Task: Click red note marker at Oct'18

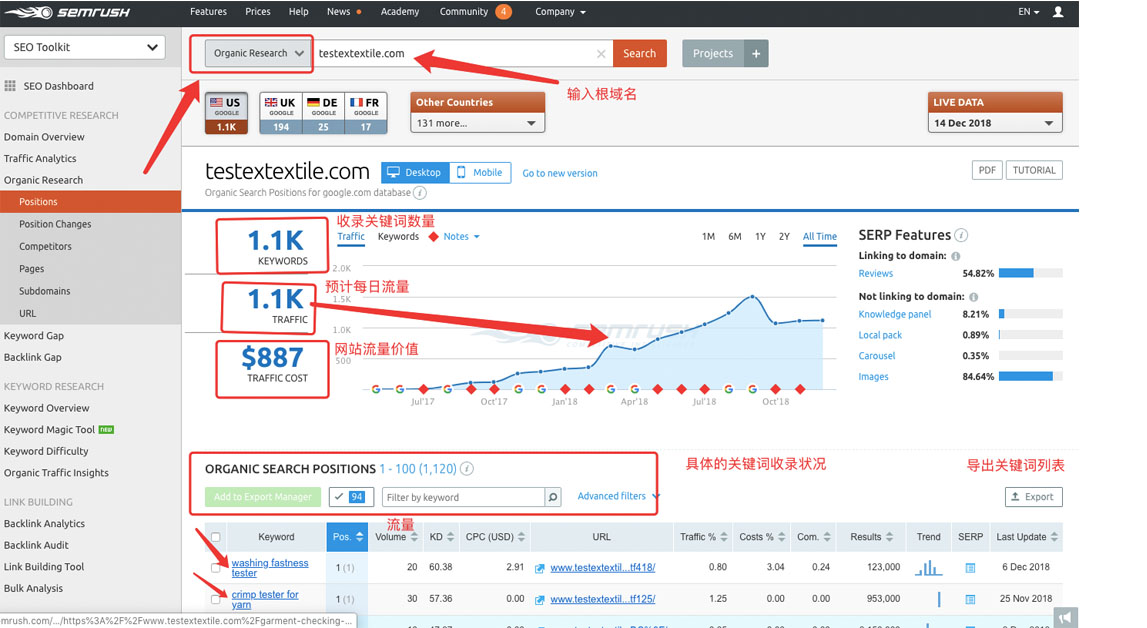Action: point(775,389)
